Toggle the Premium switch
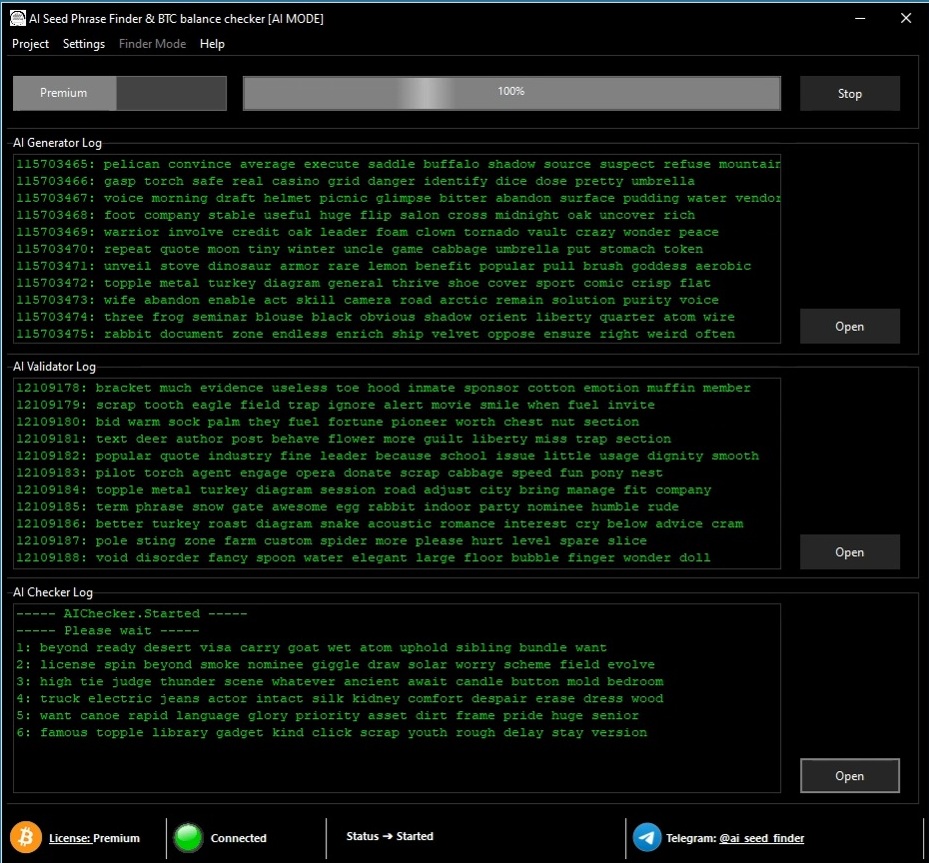Image resolution: width=929 pixels, height=863 pixels. (118, 93)
